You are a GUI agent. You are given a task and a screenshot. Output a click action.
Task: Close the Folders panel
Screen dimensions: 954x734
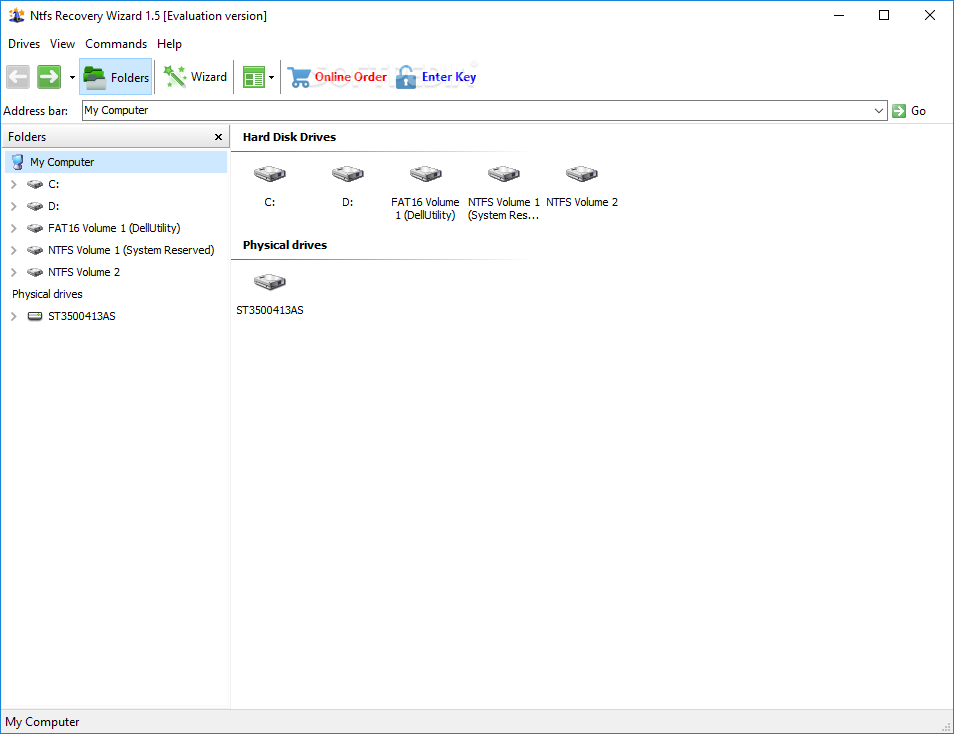click(218, 137)
